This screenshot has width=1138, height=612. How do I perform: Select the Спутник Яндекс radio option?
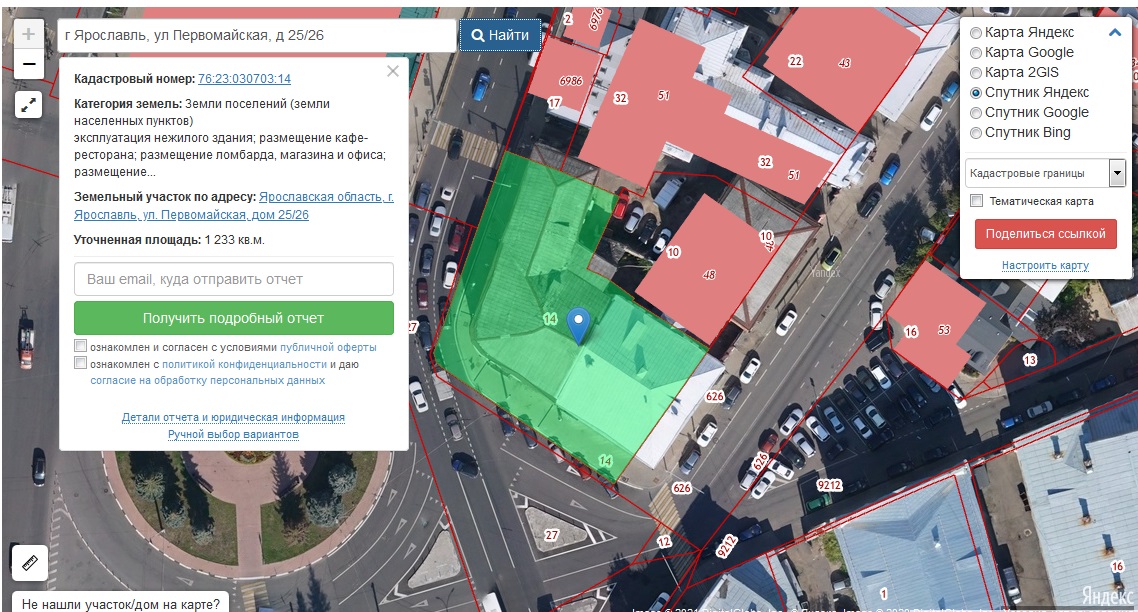tap(976, 93)
